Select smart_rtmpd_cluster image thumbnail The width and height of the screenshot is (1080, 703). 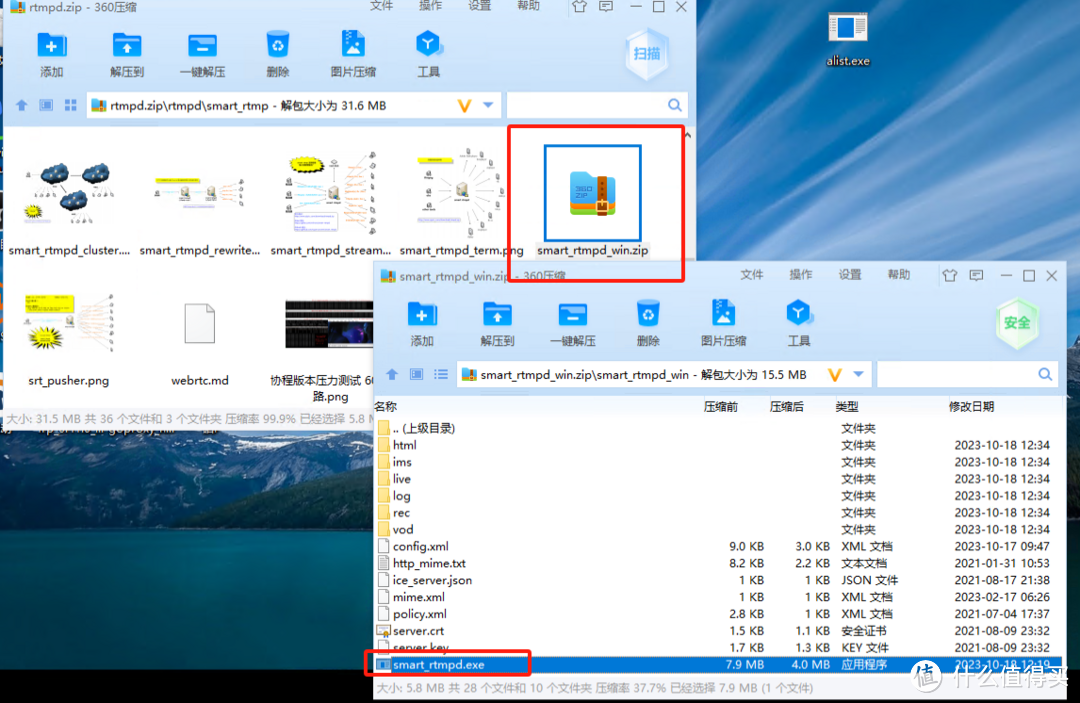click(68, 195)
